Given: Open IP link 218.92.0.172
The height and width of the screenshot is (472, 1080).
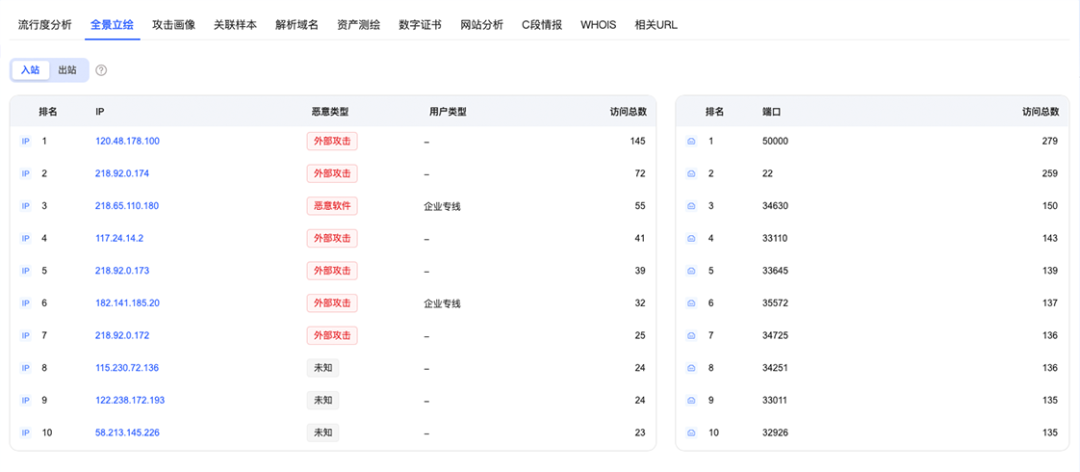Looking at the screenshot, I should 122,336.
